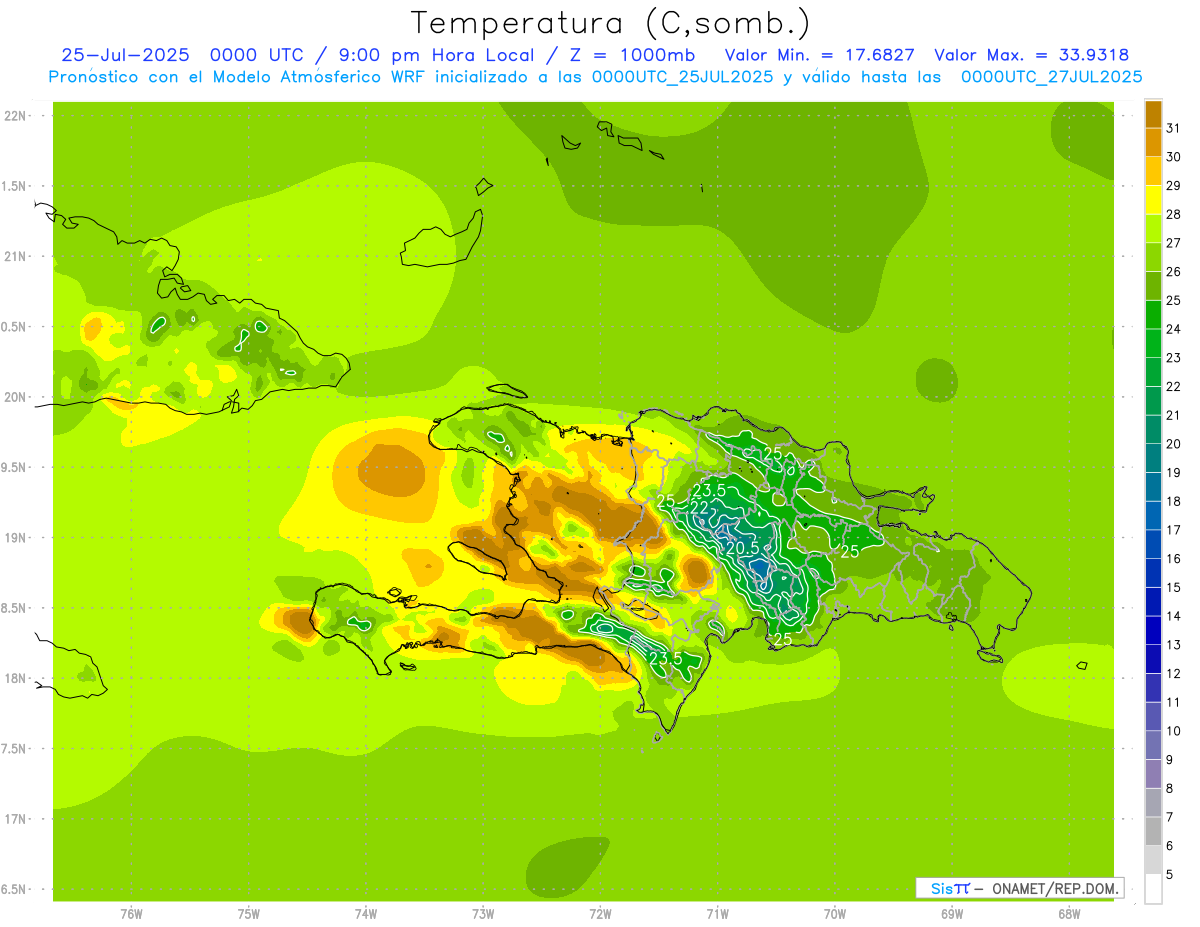Click the '75W' longitude axis label

(x=248, y=914)
